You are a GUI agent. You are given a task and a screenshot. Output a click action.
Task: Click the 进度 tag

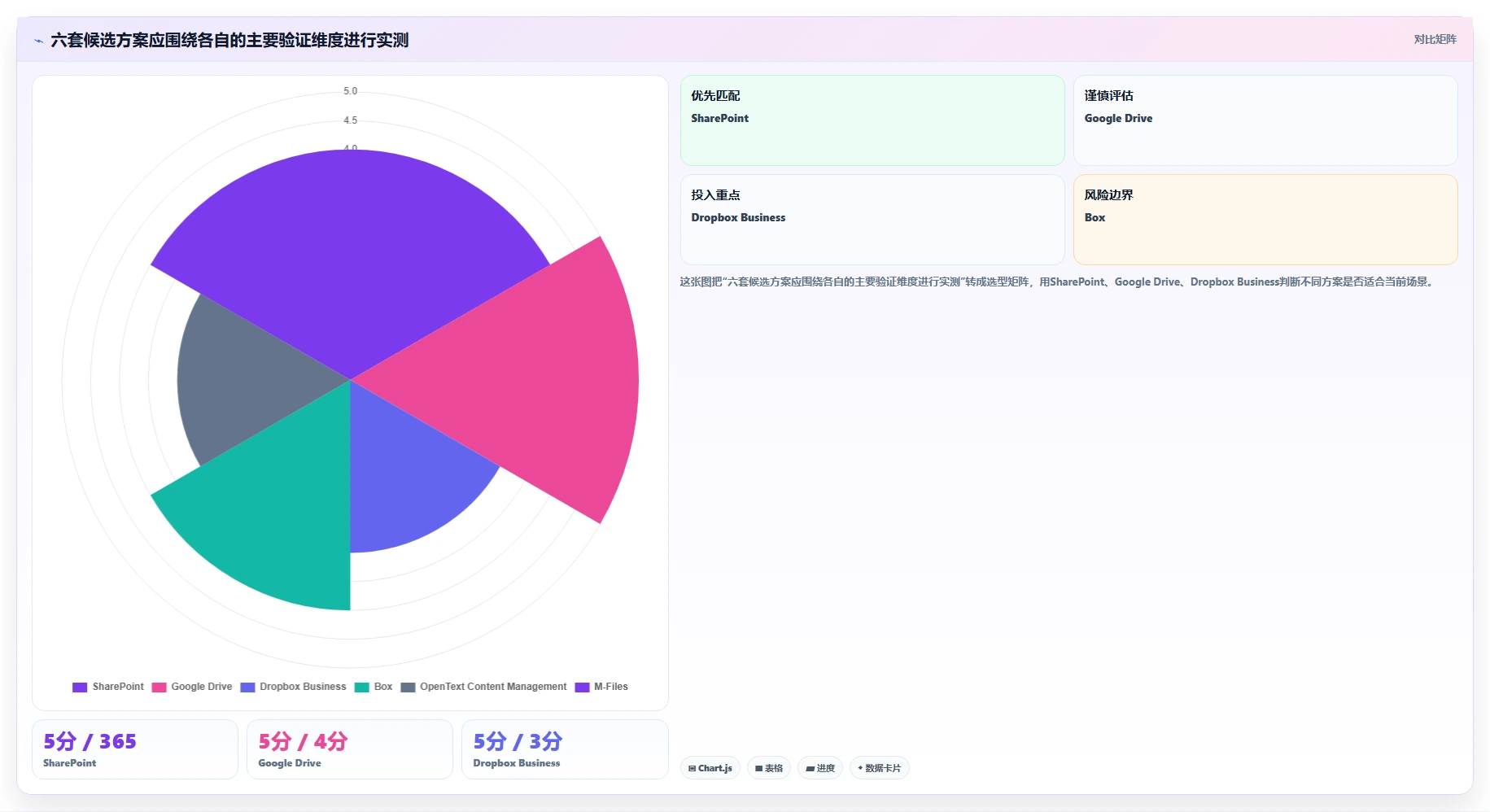[819, 768]
